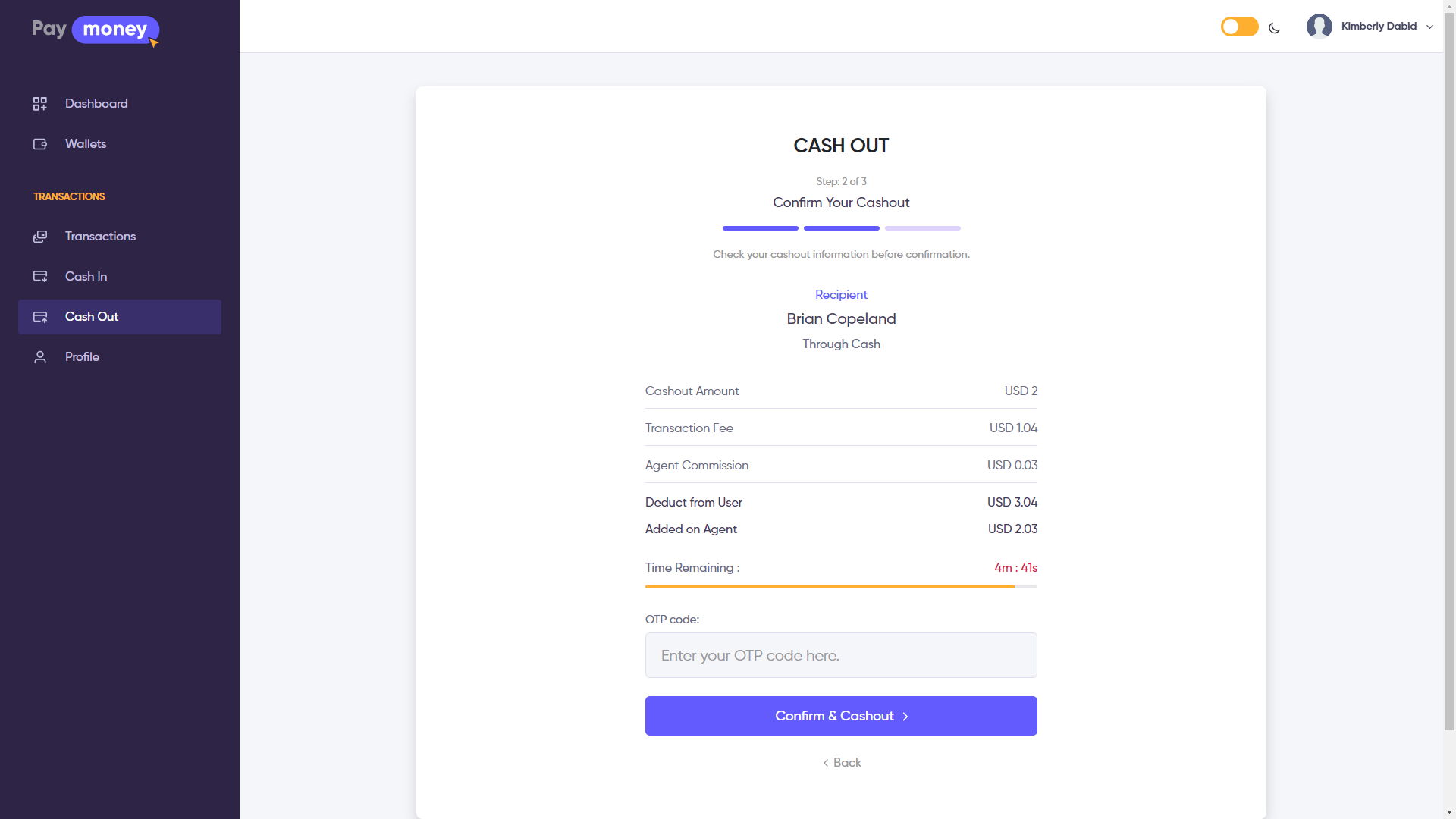This screenshot has width=1456, height=819.
Task: Click the Wallets card icon
Action: coord(39,143)
